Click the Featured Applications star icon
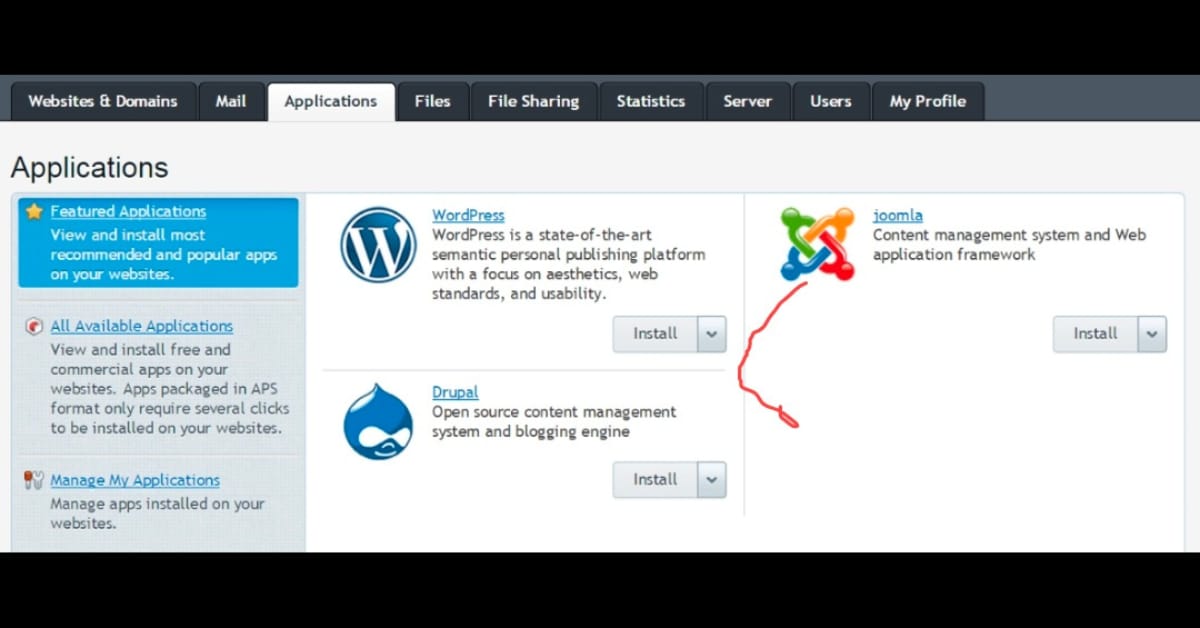Screen dimensions: 1200x628 (x=35, y=212)
